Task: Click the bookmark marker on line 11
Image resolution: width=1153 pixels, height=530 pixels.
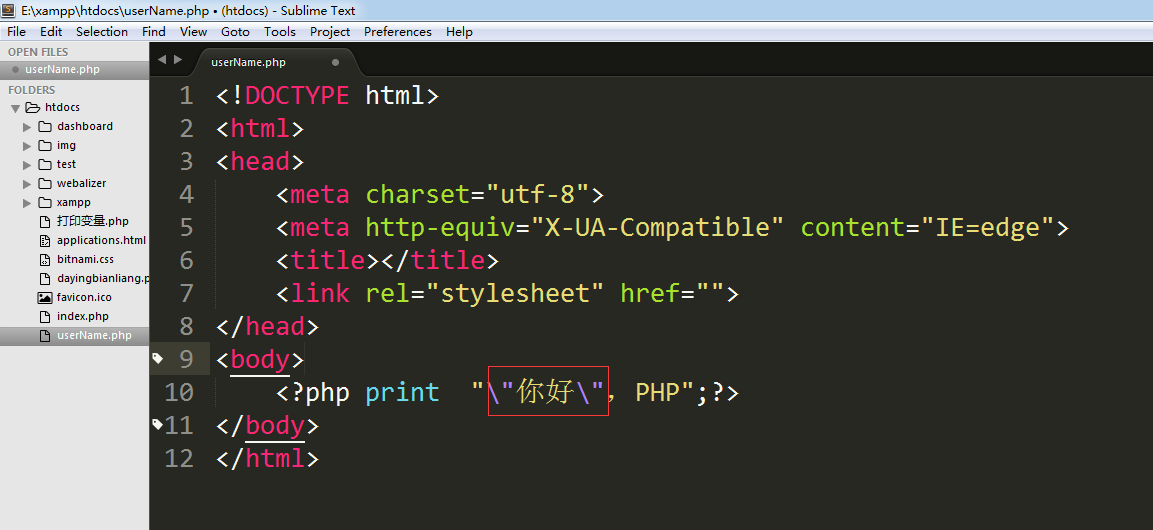Action: click(157, 424)
